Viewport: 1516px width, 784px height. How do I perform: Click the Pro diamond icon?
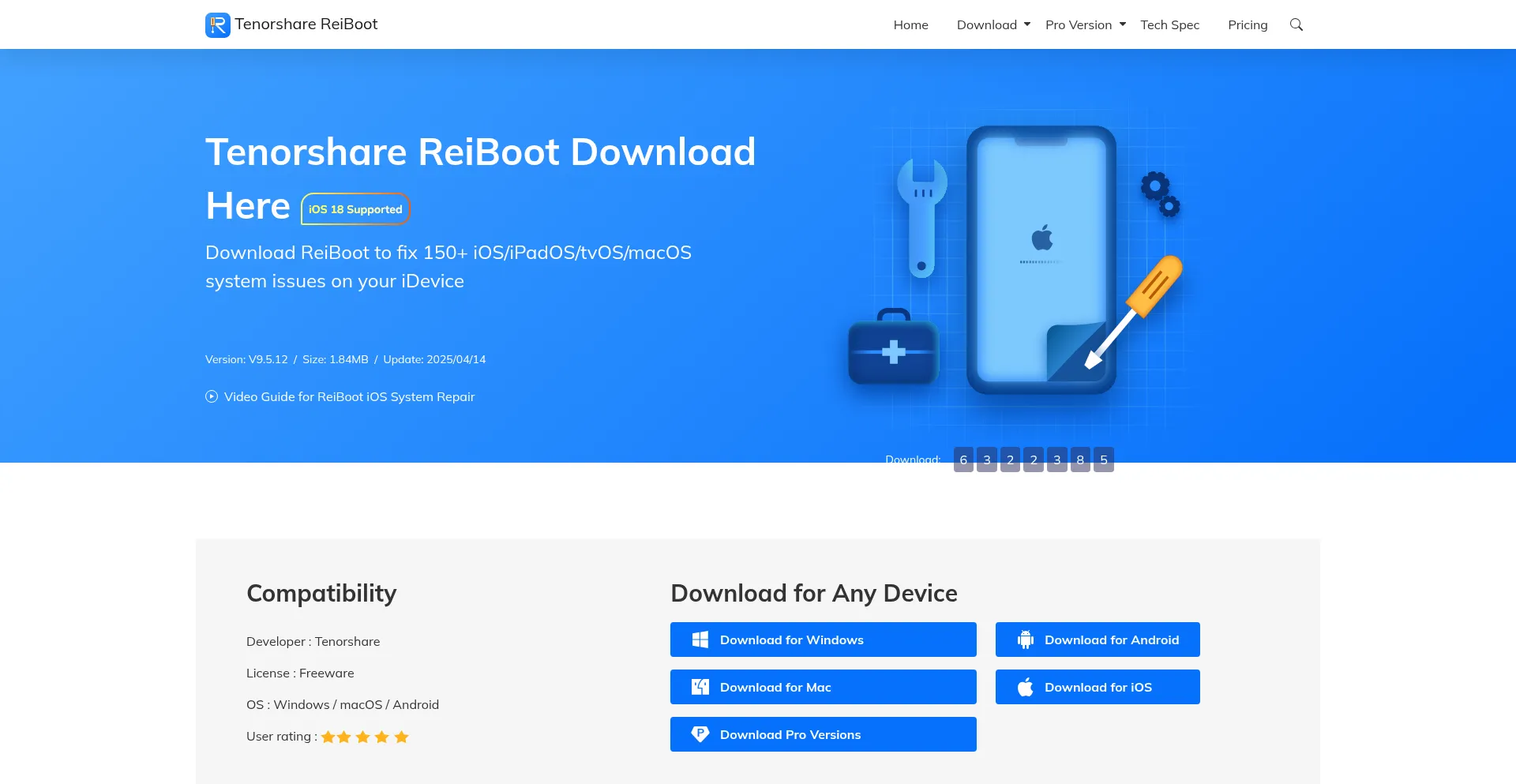click(x=700, y=734)
